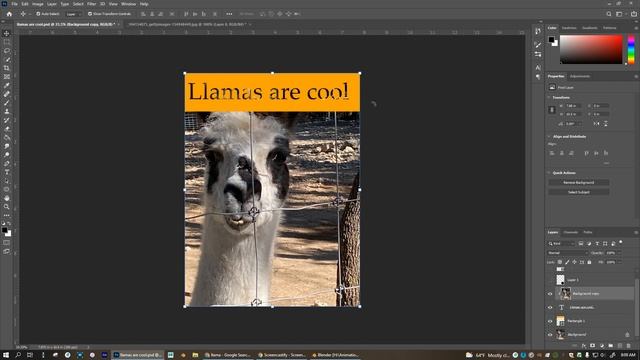Open the Opacity value dropdown
This screenshot has width=640, height=360.
(x=620, y=253)
